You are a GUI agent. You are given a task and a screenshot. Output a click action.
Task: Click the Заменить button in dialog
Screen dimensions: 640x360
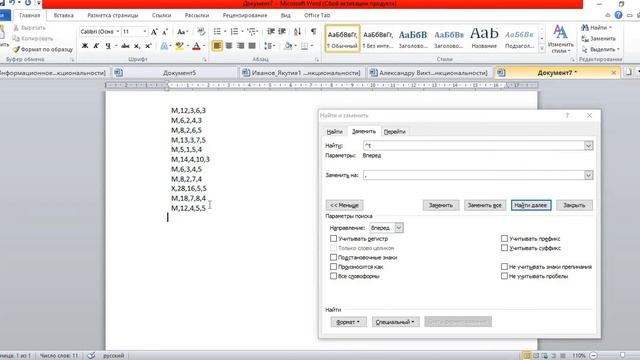pyautogui.click(x=441, y=205)
